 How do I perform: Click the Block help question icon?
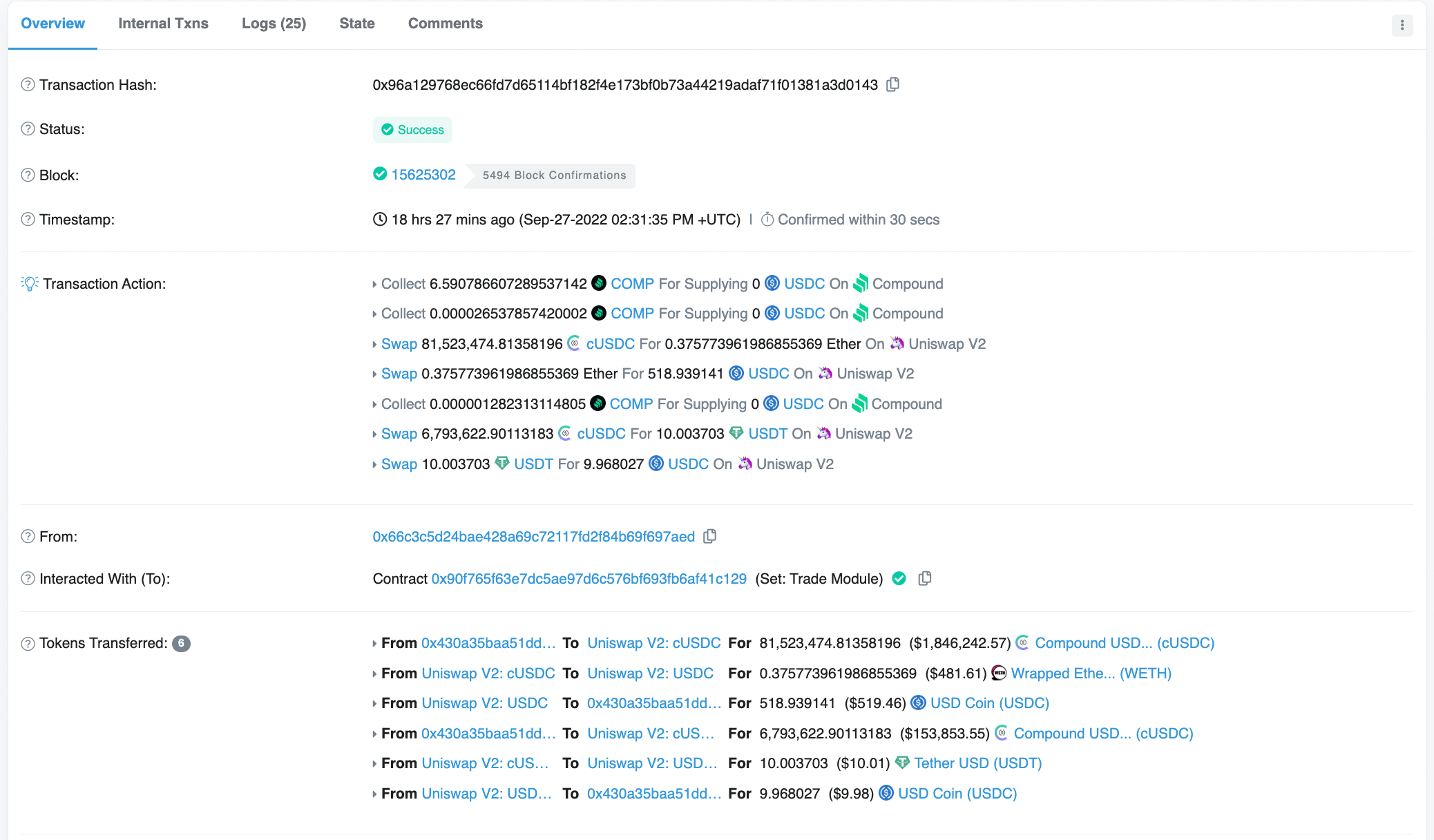click(28, 175)
